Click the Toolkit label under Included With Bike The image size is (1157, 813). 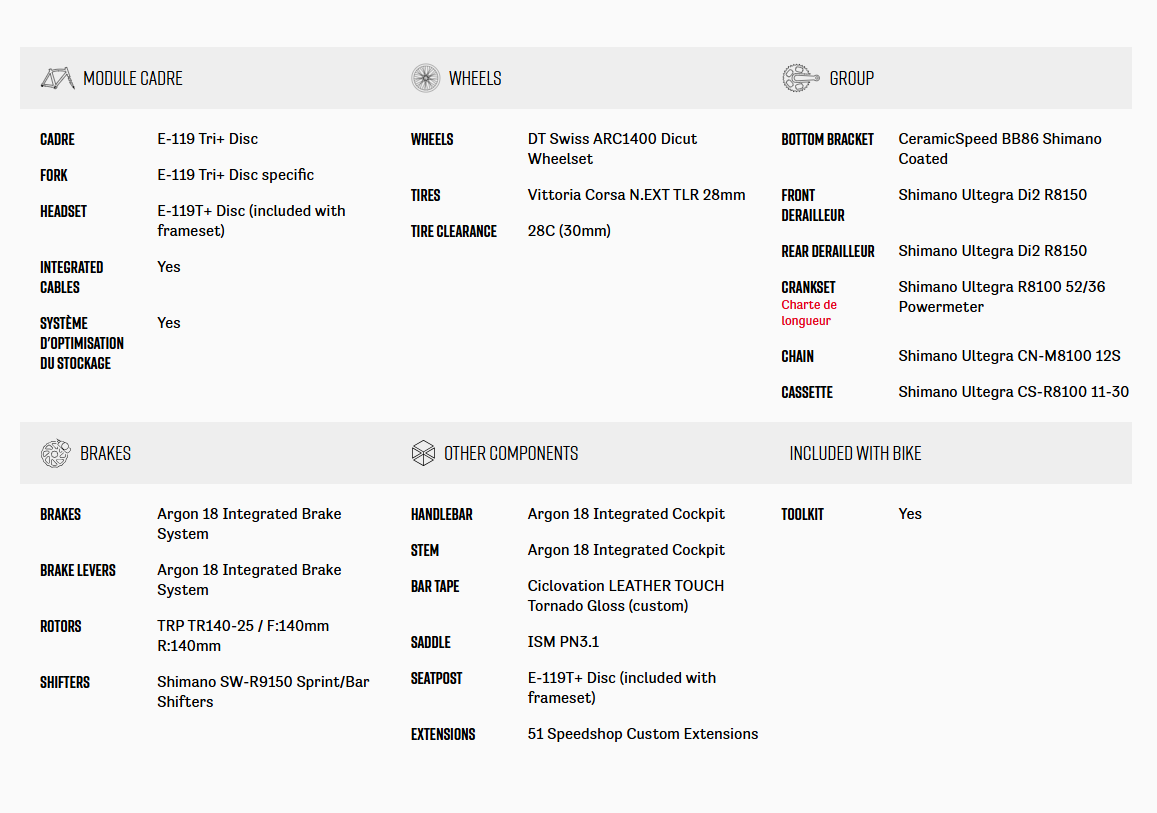(x=802, y=514)
